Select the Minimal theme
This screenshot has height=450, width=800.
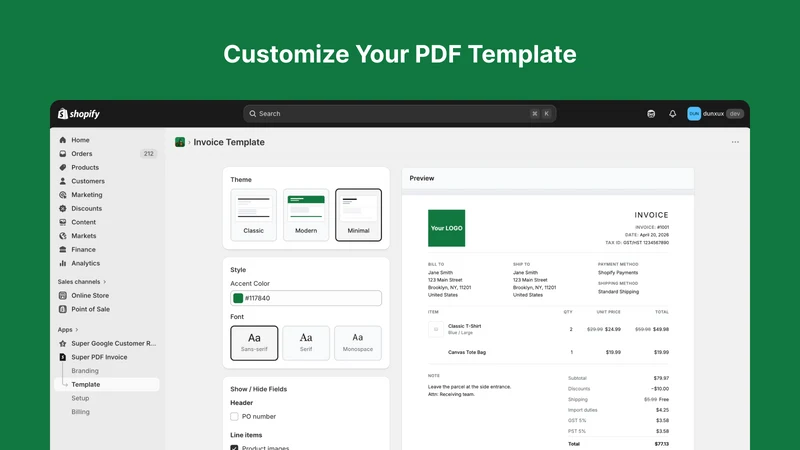click(x=358, y=214)
